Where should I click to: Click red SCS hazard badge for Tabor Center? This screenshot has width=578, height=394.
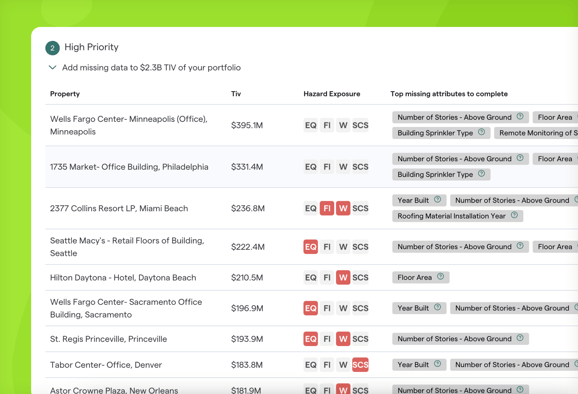point(360,365)
